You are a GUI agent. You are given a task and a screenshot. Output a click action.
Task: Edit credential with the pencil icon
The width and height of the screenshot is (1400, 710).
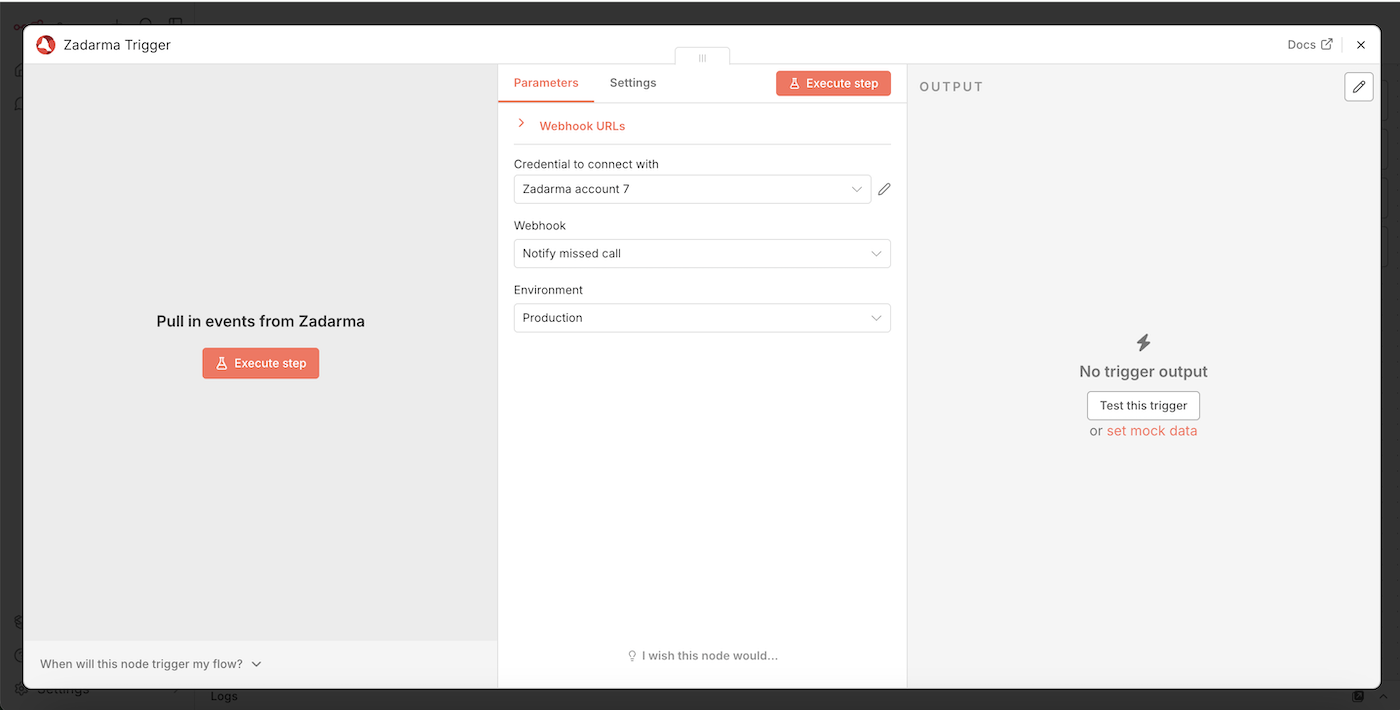[884, 189]
